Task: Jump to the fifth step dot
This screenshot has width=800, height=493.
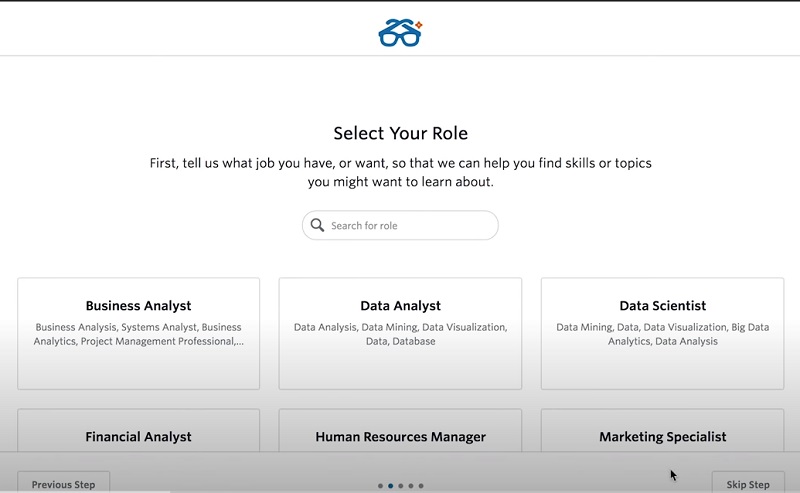Action: point(421,486)
